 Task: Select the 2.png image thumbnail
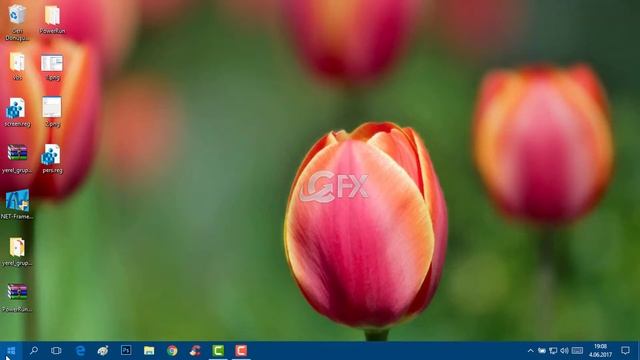tap(52, 111)
